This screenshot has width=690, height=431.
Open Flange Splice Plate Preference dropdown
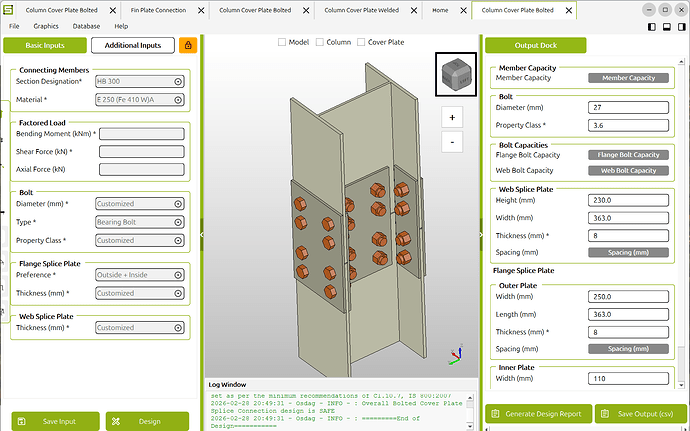click(x=140, y=274)
